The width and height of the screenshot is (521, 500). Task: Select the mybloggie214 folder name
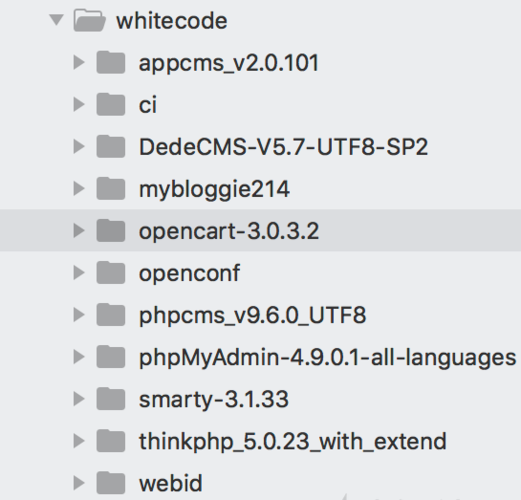tap(214, 190)
